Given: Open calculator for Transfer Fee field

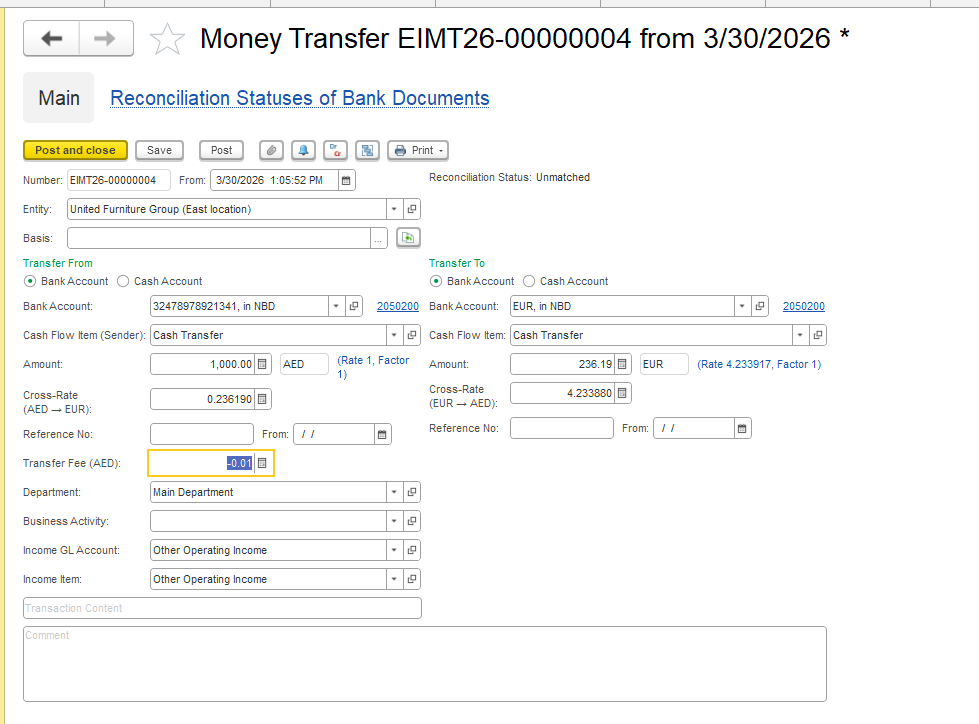Looking at the screenshot, I should click(x=262, y=463).
